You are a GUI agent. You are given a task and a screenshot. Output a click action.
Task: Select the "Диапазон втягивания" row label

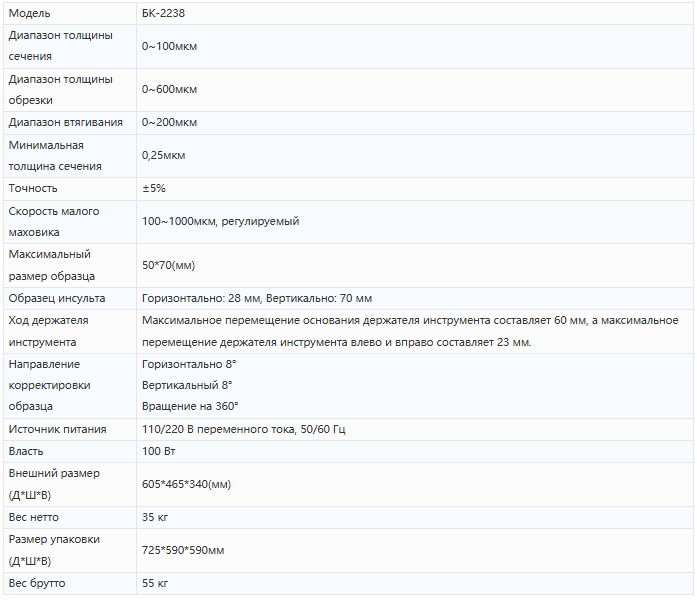click(66, 122)
